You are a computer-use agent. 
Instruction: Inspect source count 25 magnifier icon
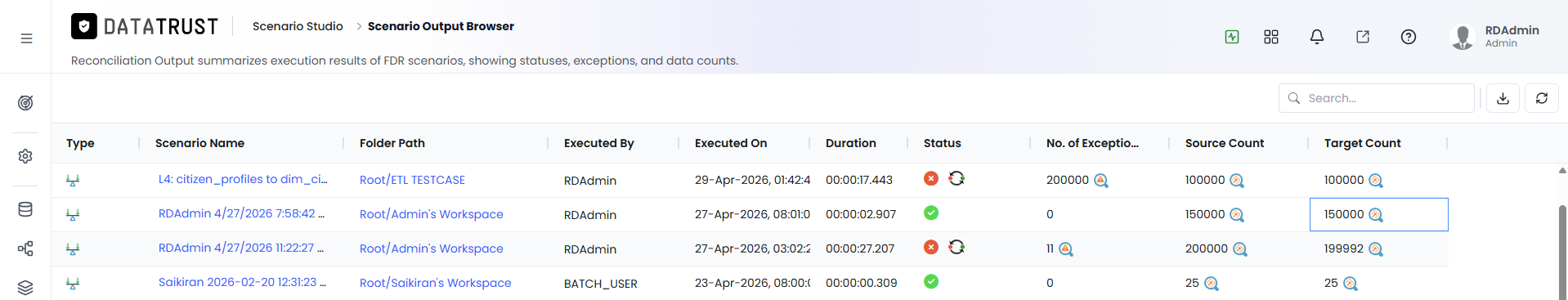pos(1212,284)
